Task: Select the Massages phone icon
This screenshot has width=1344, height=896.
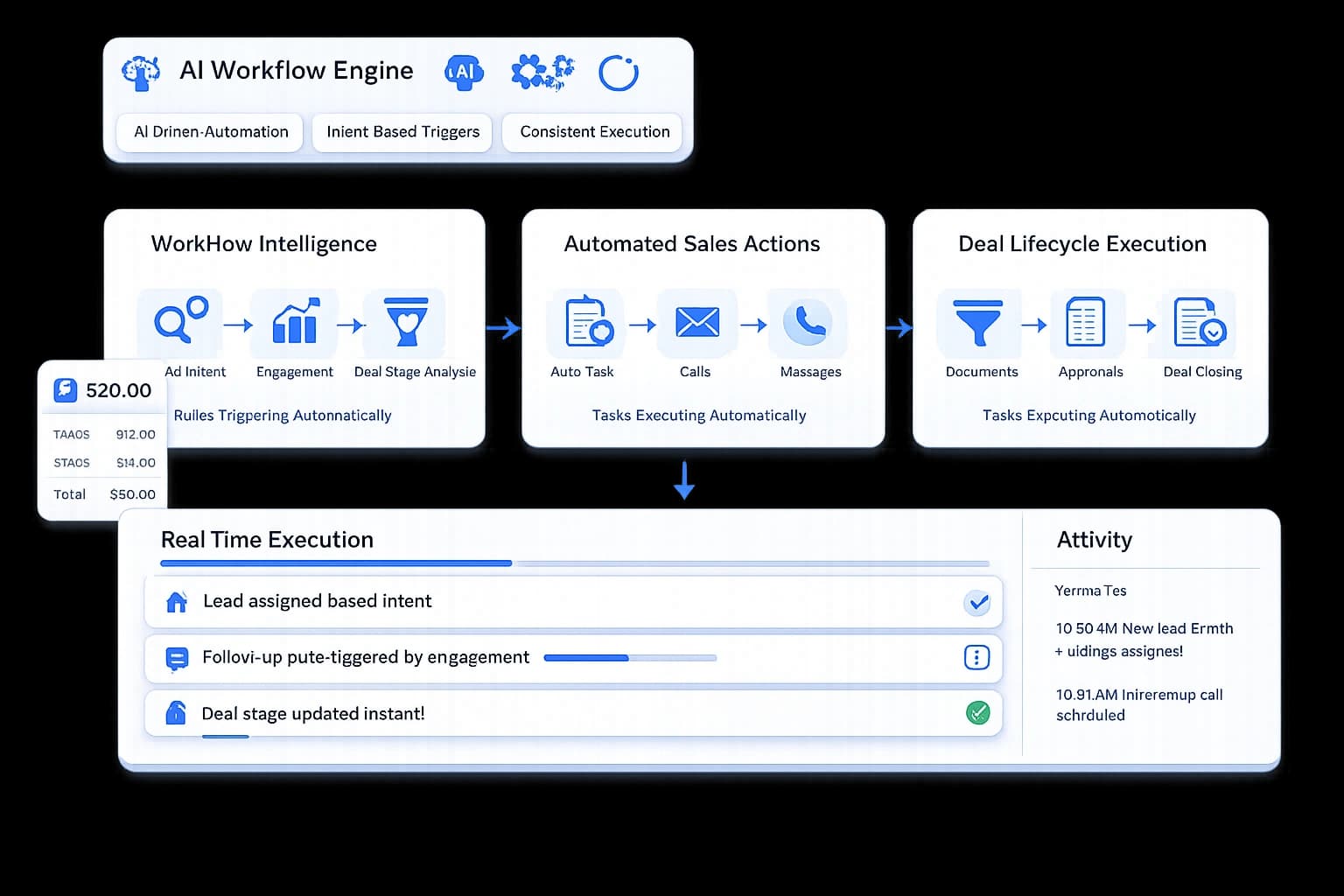Action: [x=808, y=323]
